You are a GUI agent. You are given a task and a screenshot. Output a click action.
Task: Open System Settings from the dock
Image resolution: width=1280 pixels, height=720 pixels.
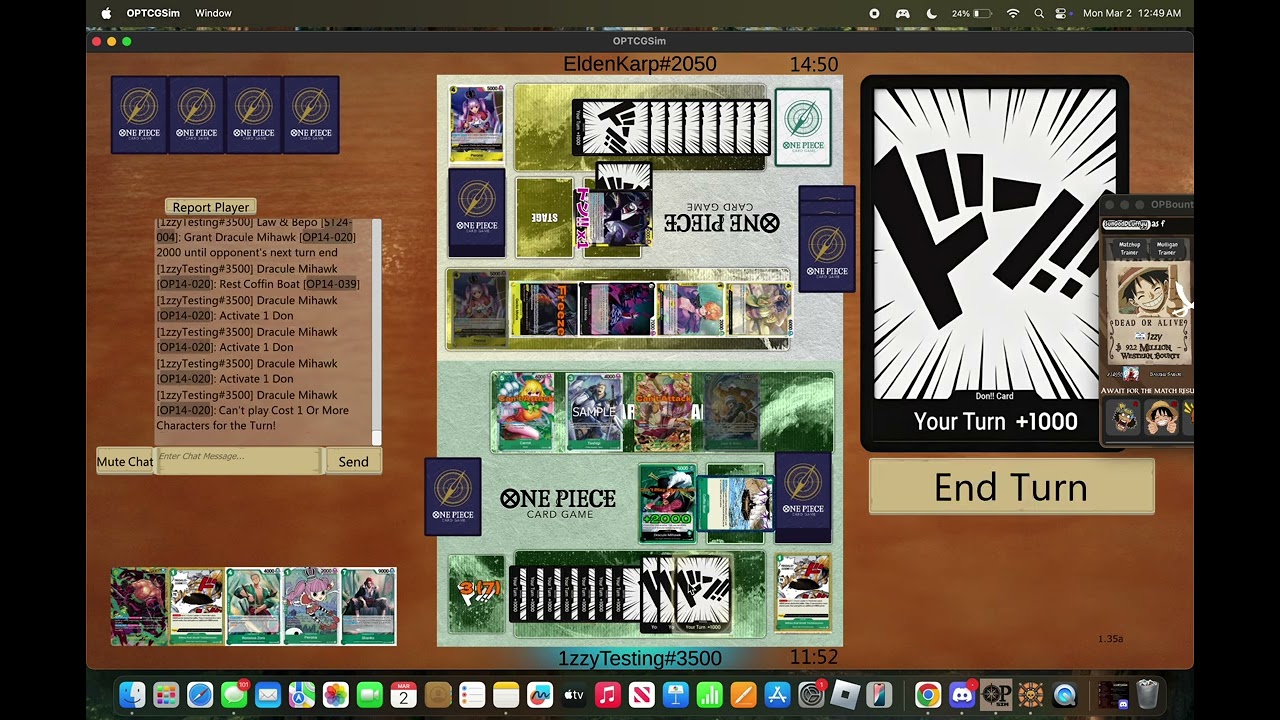pyautogui.click(x=812, y=694)
